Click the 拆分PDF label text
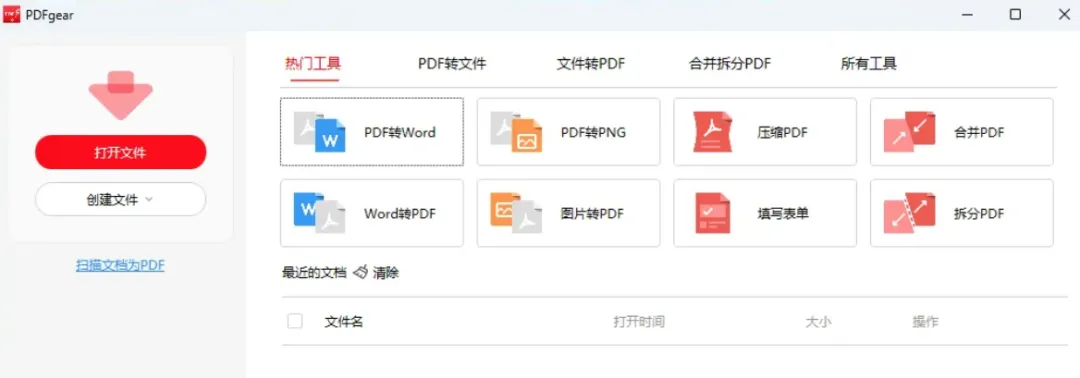Image resolution: width=1080 pixels, height=378 pixels. click(979, 213)
